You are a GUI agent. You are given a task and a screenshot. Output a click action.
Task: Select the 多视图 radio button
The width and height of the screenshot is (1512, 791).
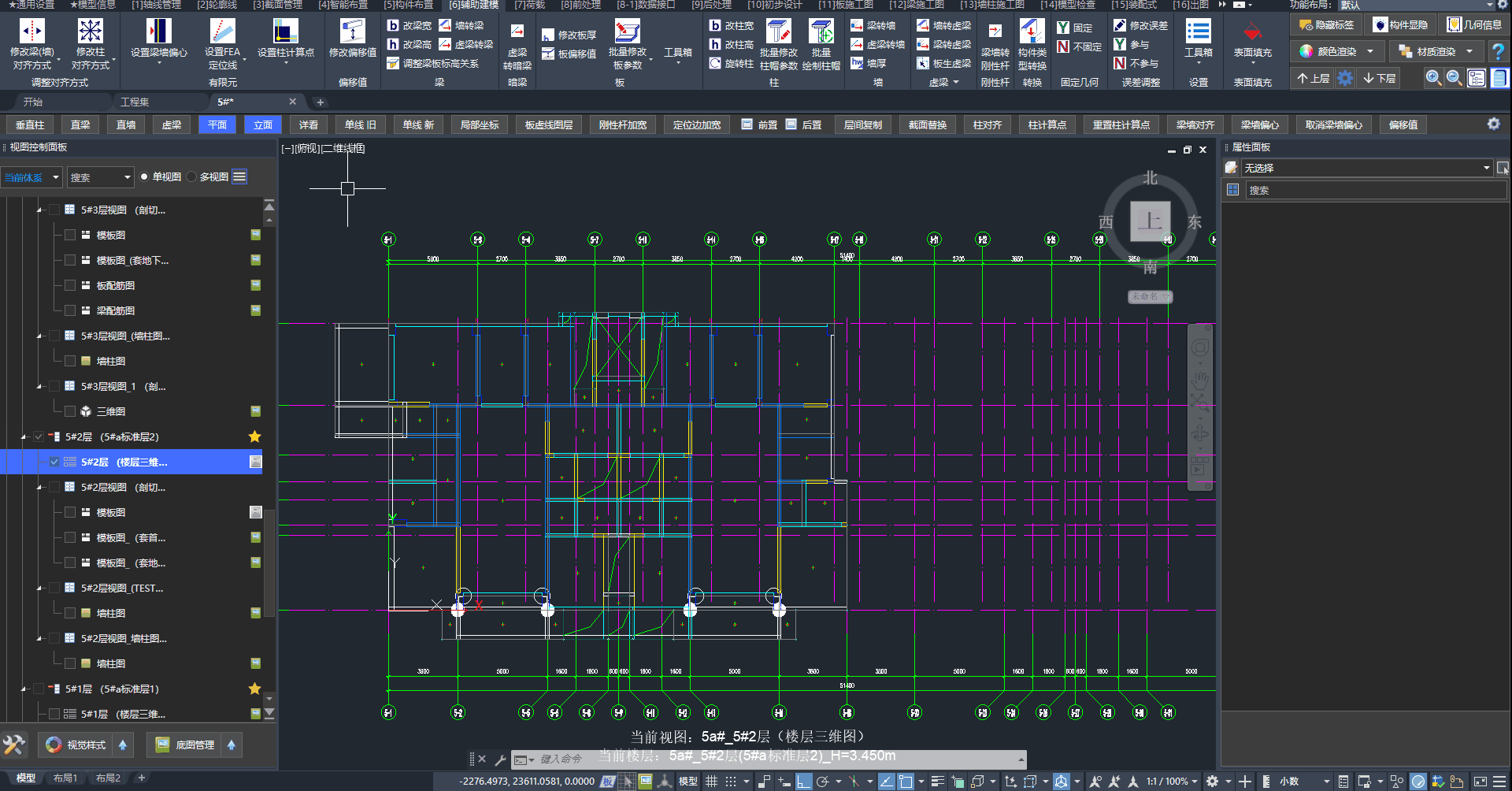coord(191,176)
